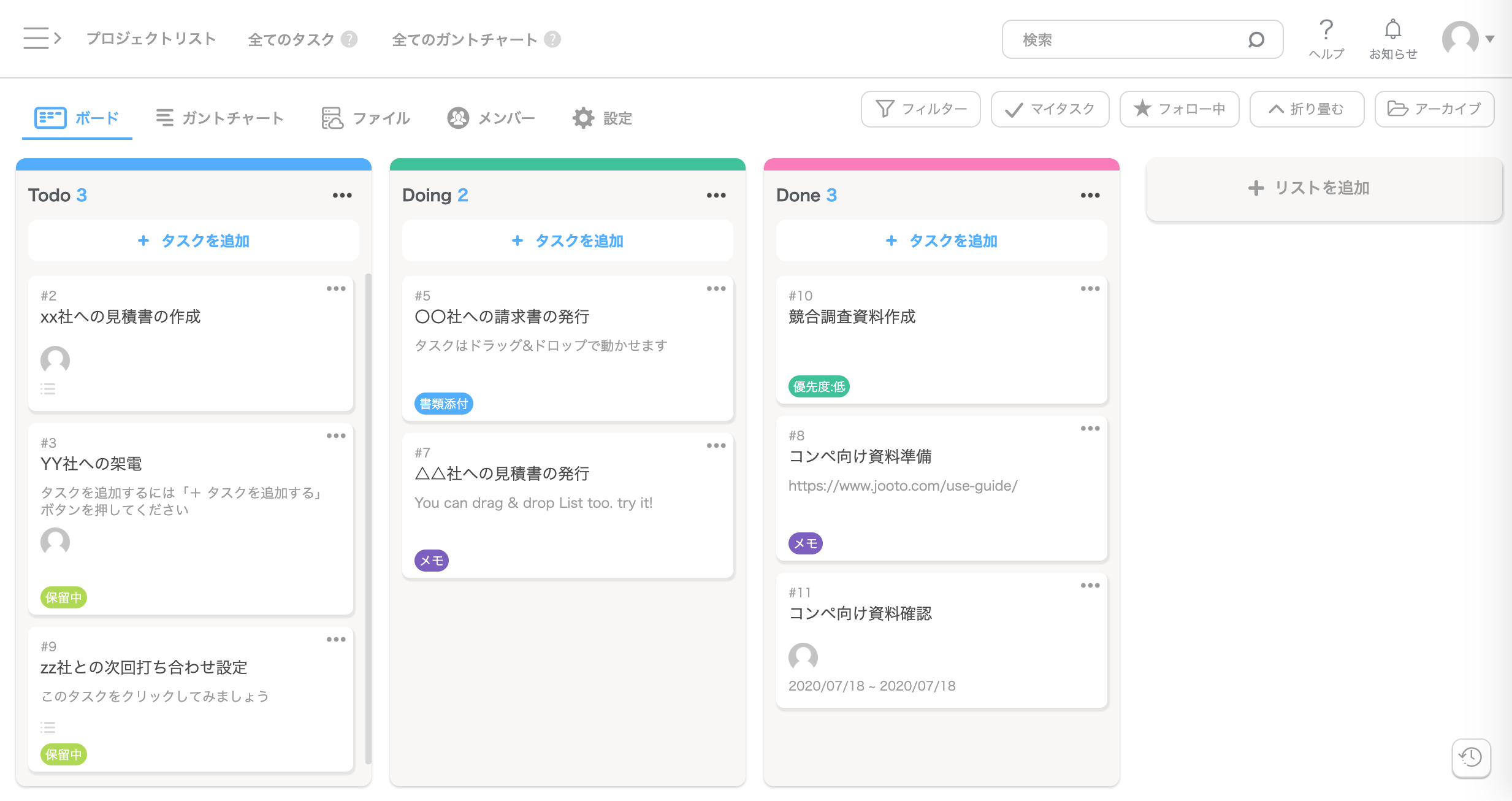Click date range 2020/07/18 on task #11
The width and height of the screenshot is (1512, 801).
872,686
